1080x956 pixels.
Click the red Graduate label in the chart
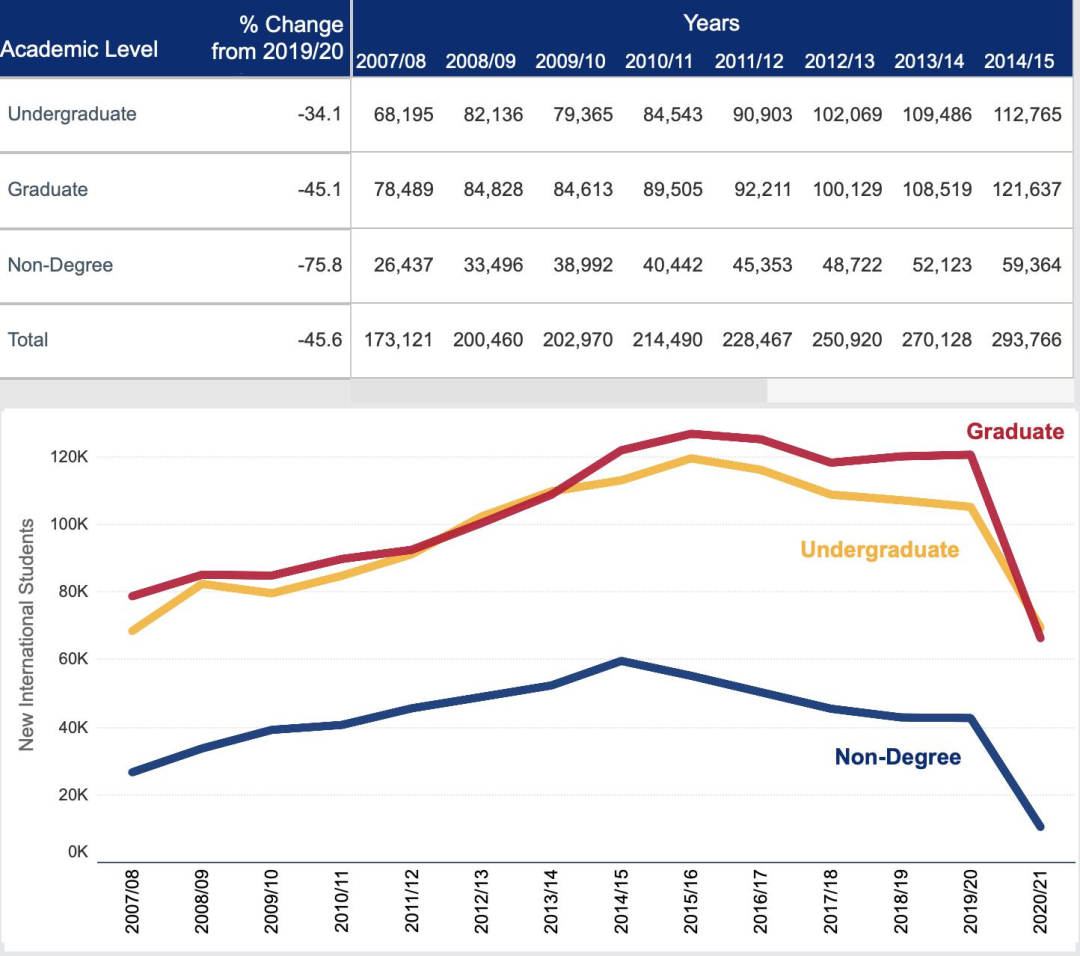click(1015, 431)
